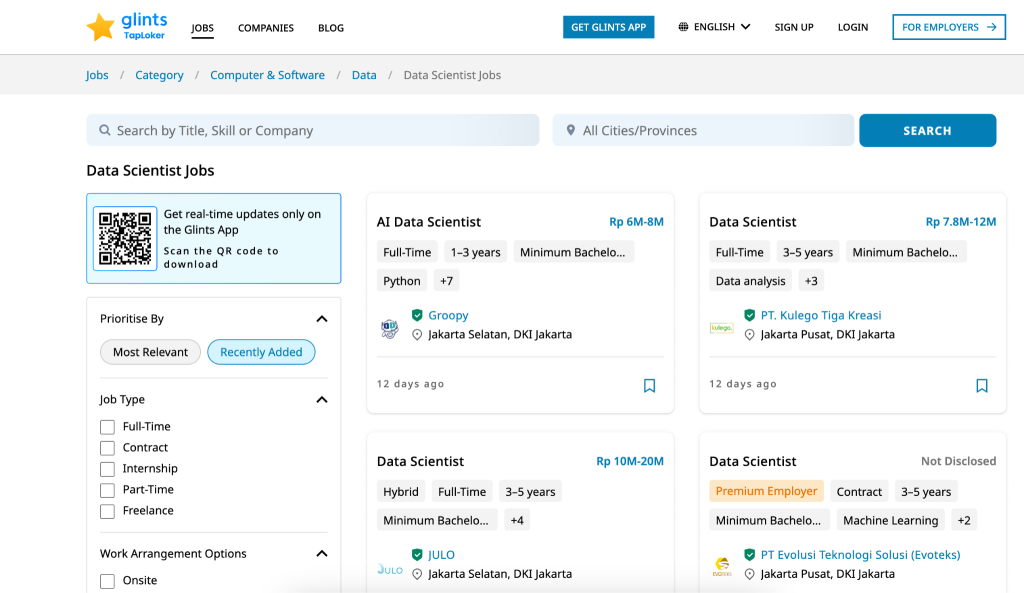Click the 1–3 years tag

[x=475, y=252]
